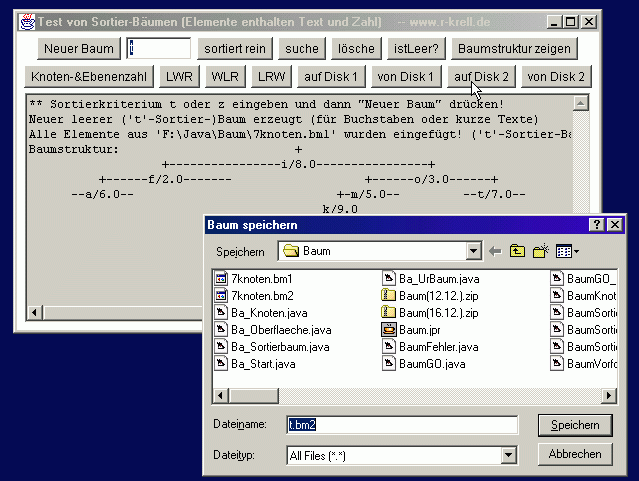
Task: Select file 7knoten.bm1
Action: coord(261,279)
